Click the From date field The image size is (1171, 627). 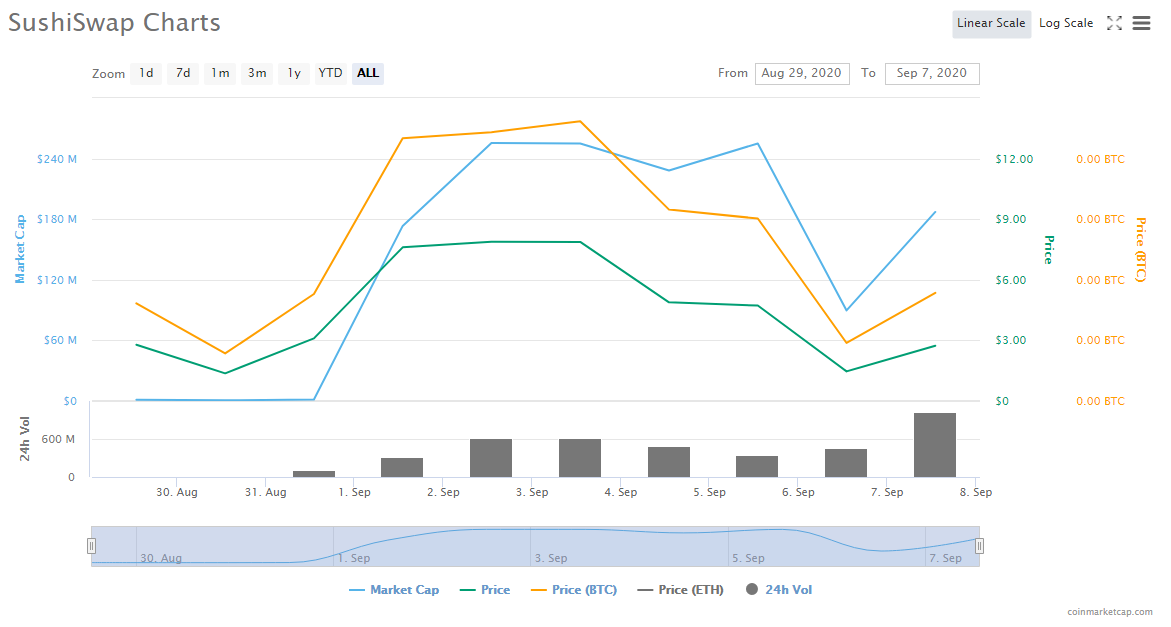point(801,73)
